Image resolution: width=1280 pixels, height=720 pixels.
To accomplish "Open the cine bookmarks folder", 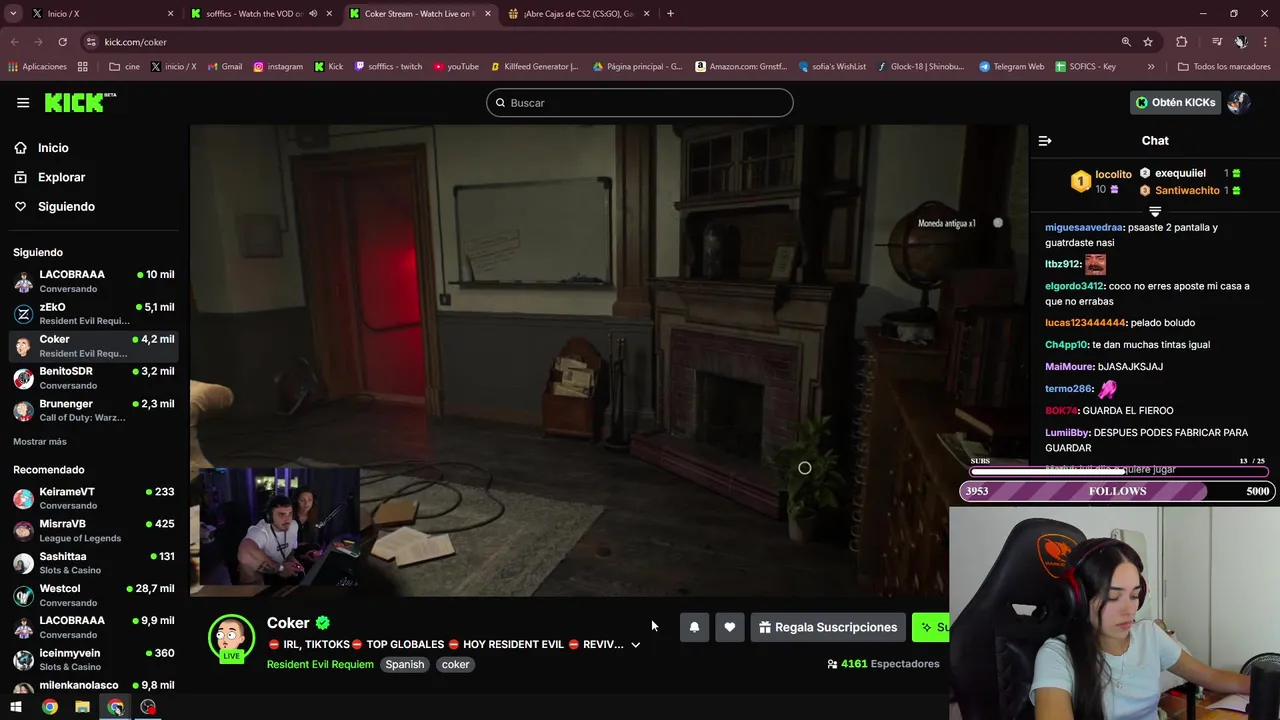I will 125,67.
